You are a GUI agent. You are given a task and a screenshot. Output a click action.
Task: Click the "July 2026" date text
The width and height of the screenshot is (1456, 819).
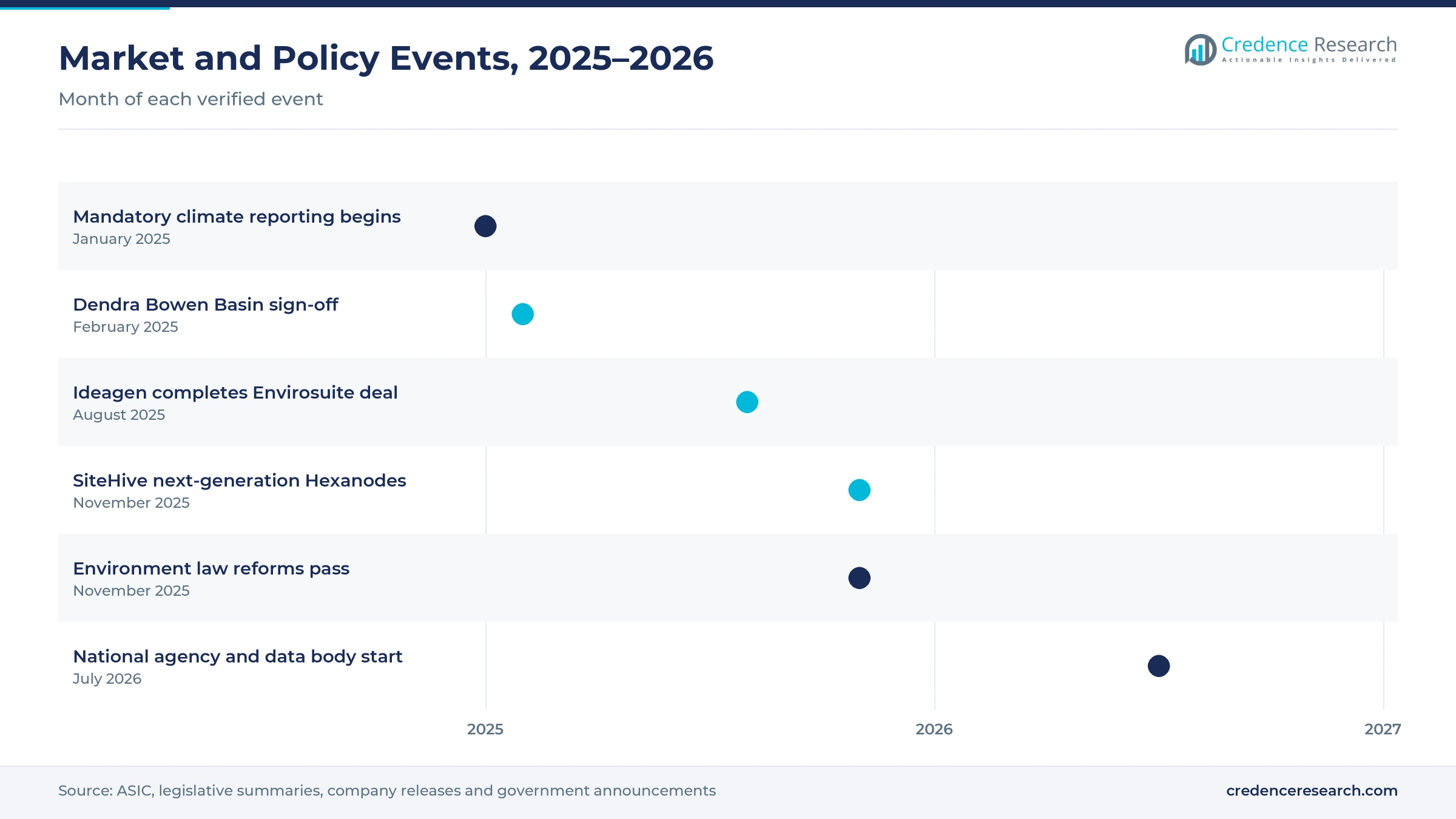(x=107, y=679)
